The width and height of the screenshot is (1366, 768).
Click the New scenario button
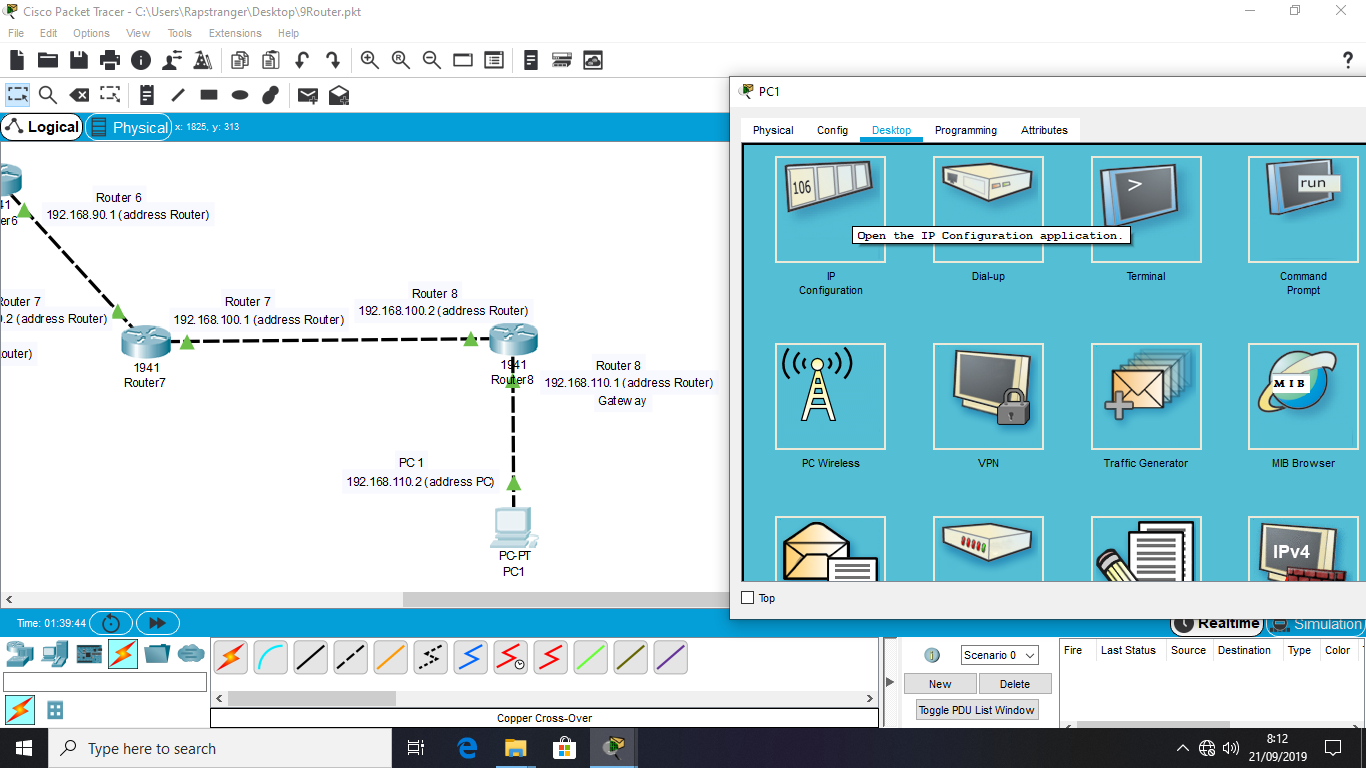point(940,684)
